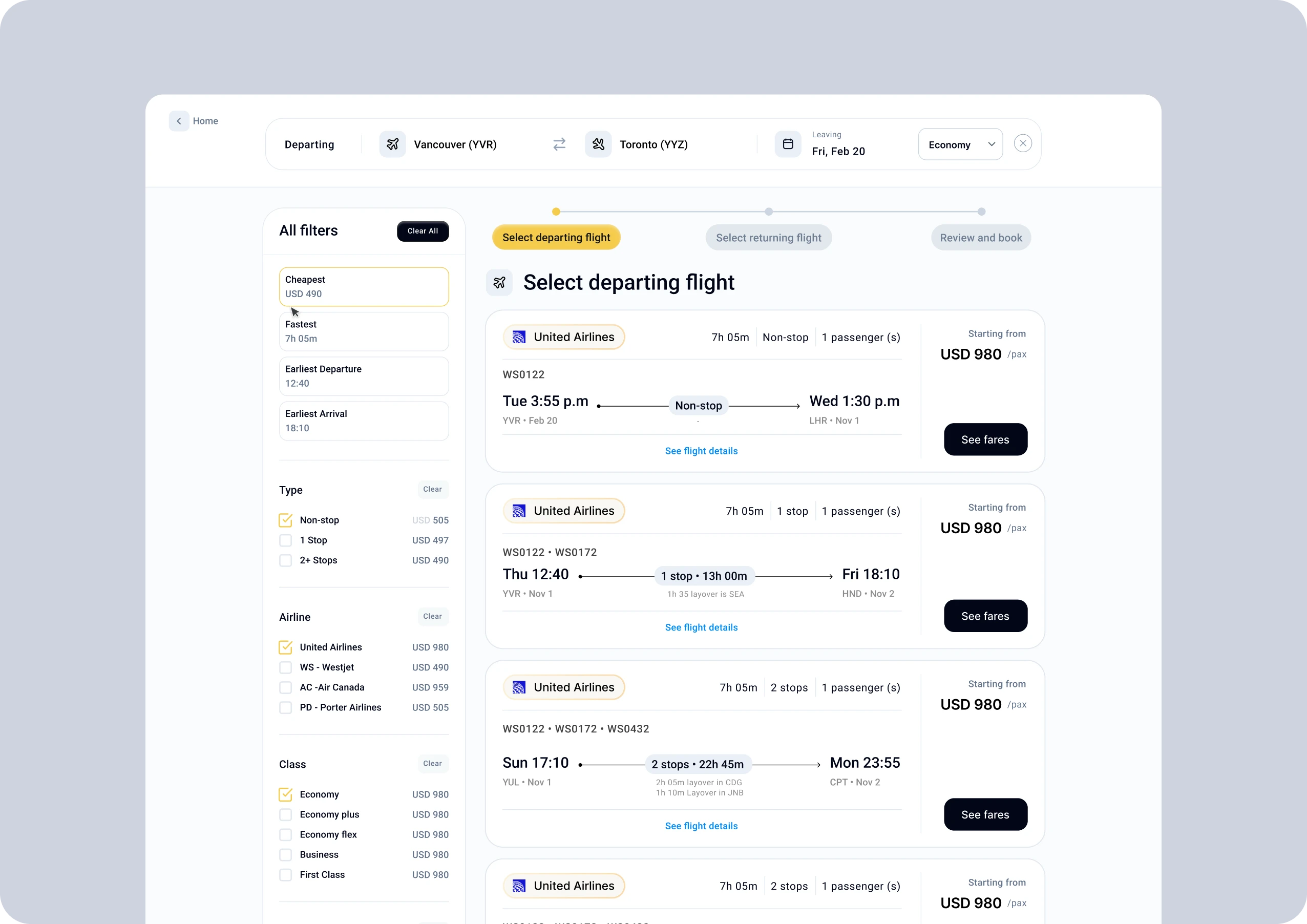Viewport: 1307px width, 924px height.
Task: Select the Cheapest USD 490 sort option
Action: 364,287
